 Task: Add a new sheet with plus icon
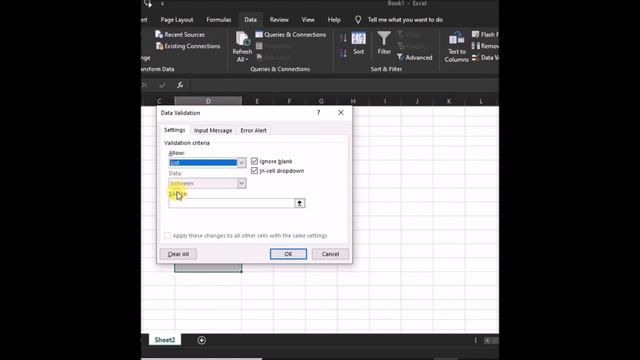[x=202, y=340]
